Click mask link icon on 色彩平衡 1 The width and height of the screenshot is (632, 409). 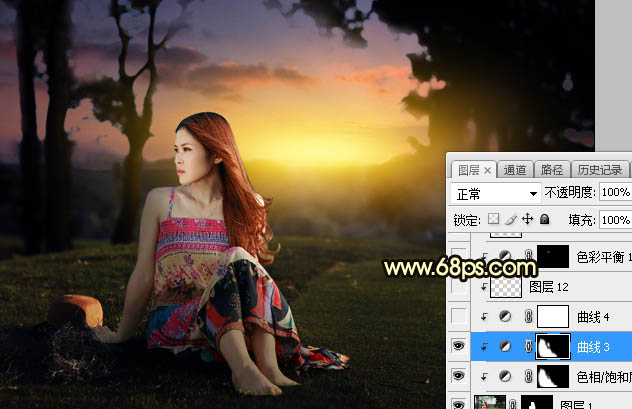click(528, 255)
